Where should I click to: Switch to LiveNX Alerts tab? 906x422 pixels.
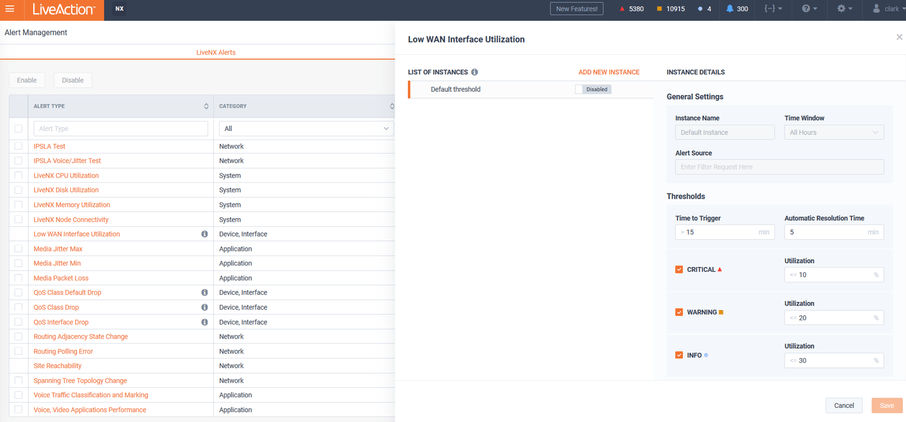tap(216, 52)
